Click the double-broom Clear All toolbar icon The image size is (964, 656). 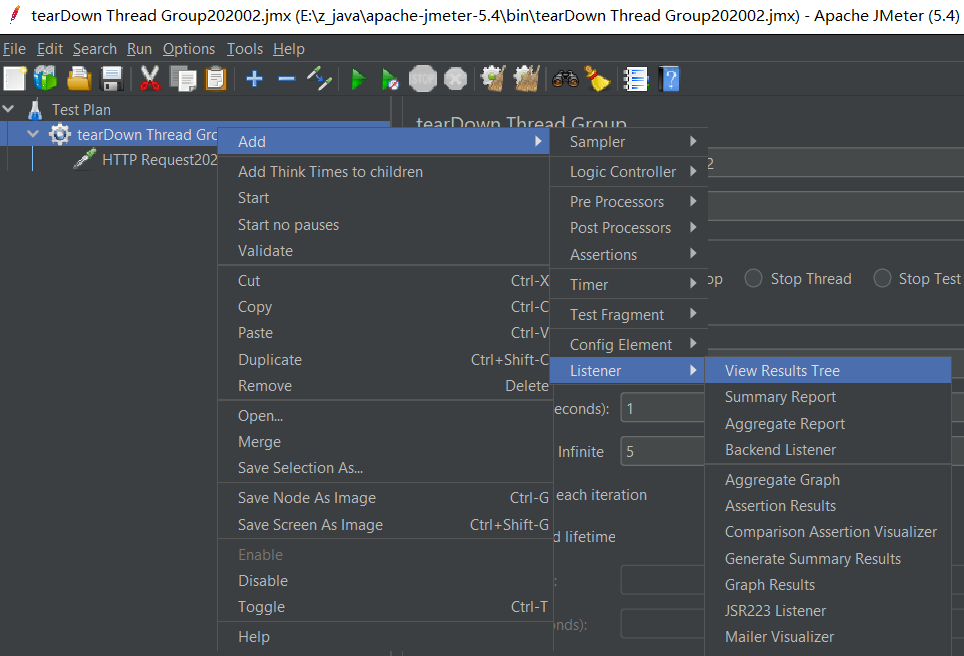coord(526,79)
